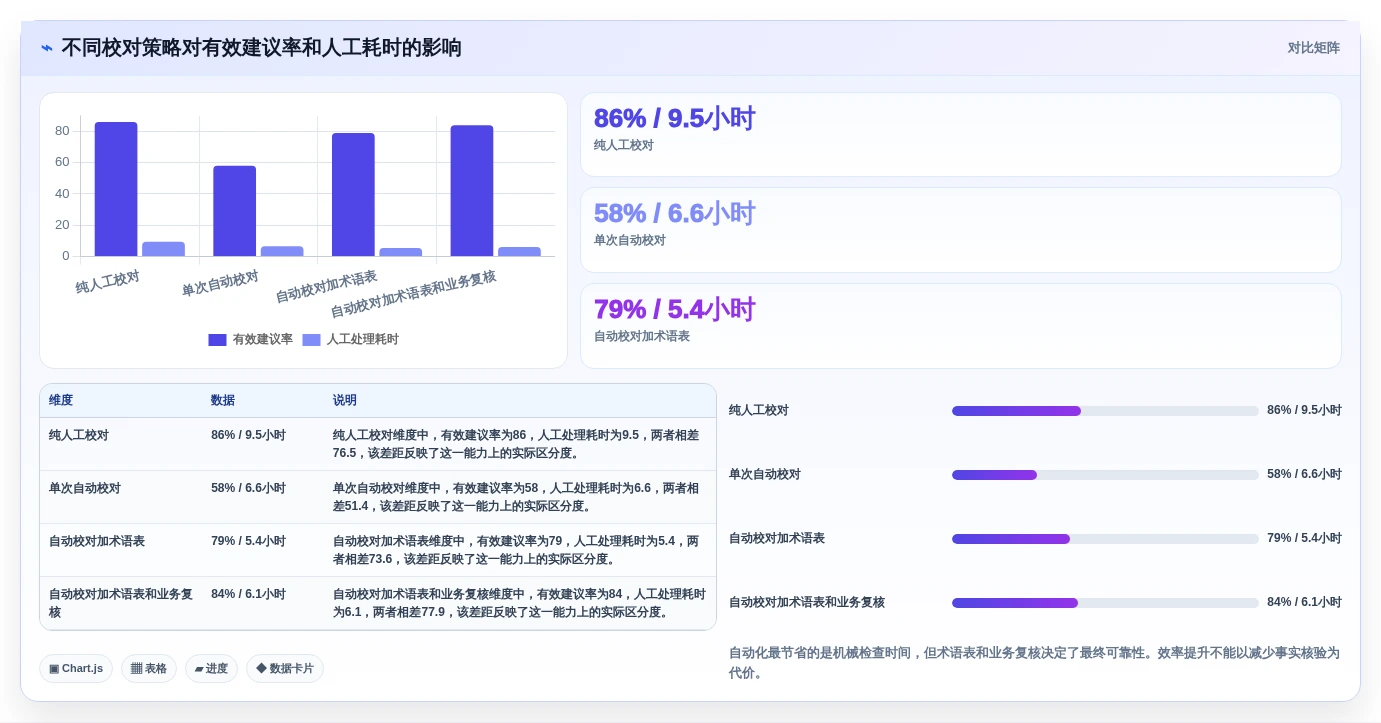Image resolution: width=1381 pixels, height=723 pixels.
Task: Click the 进度 tag chip
Action: 211,668
